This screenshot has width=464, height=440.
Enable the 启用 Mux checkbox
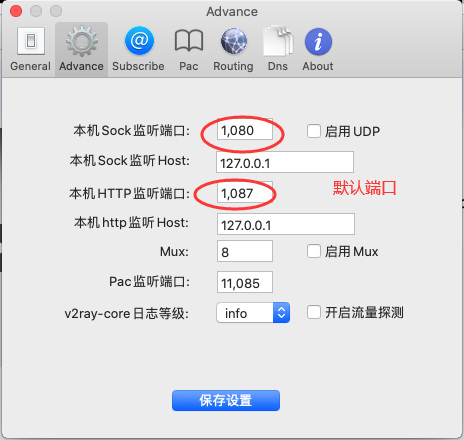[314, 251]
